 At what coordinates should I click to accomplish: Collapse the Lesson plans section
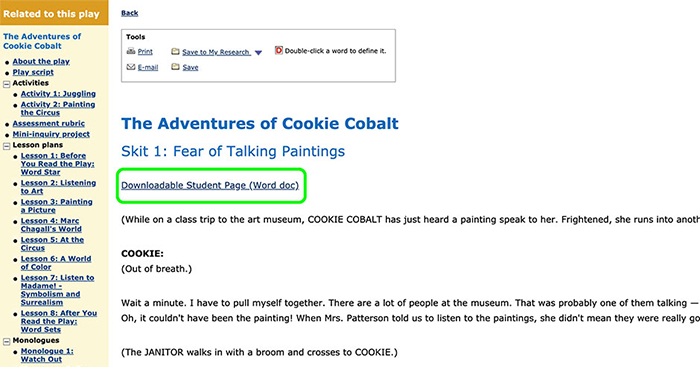[6, 146]
